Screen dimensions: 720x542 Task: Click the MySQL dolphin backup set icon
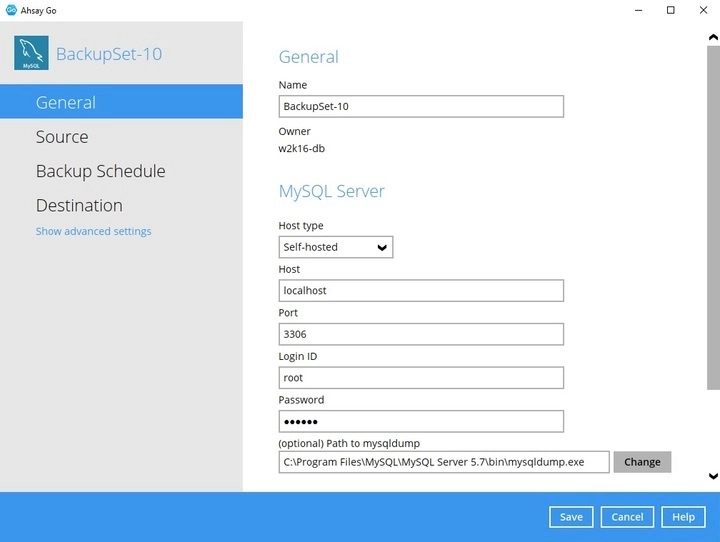coord(31,53)
